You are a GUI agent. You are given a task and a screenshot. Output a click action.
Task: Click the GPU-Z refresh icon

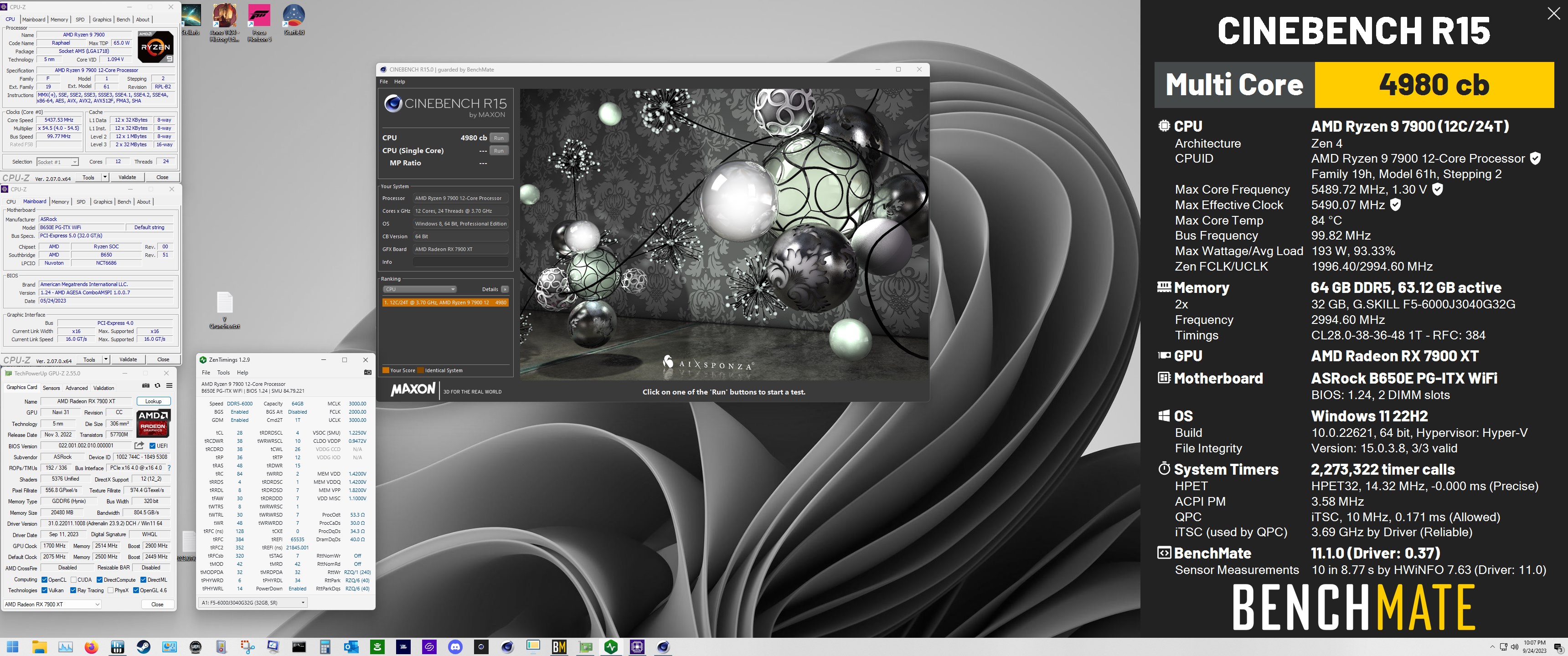point(158,385)
